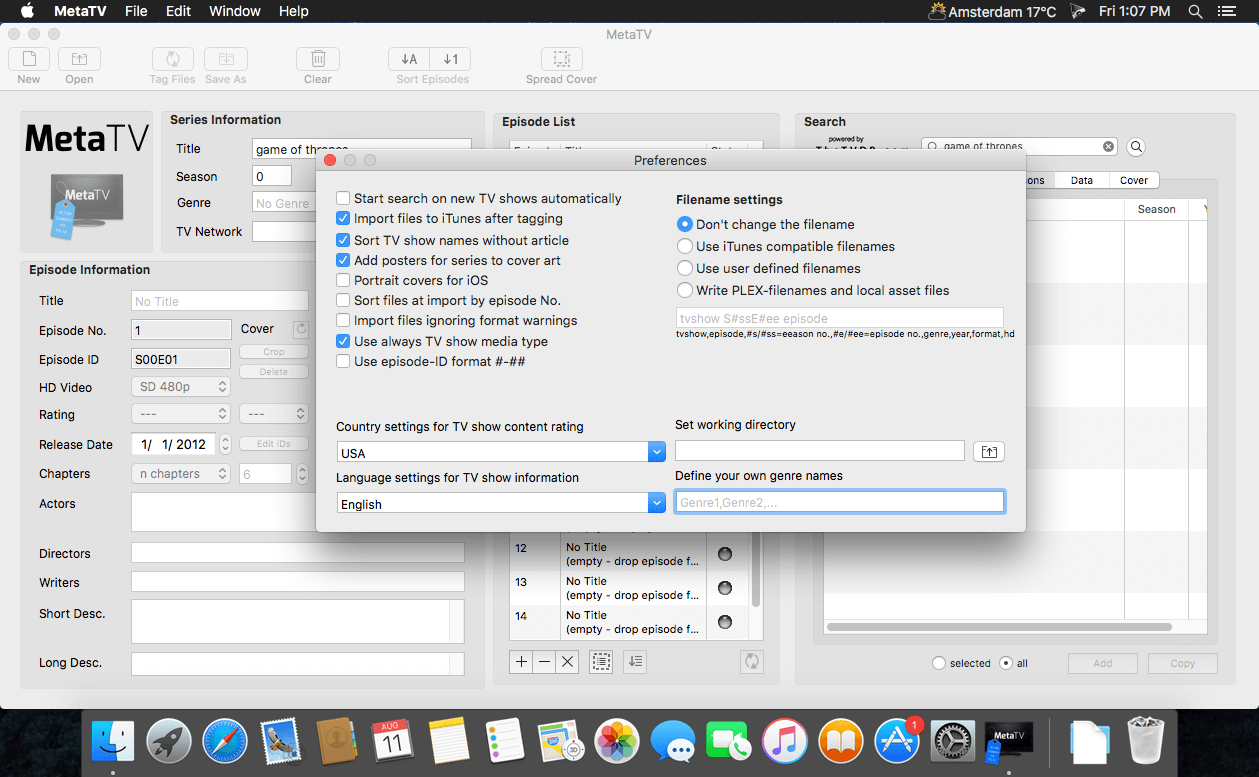Click the Clear trash toolbar icon
The width and height of the screenshot is (1259, 777).
click(318, 59)
